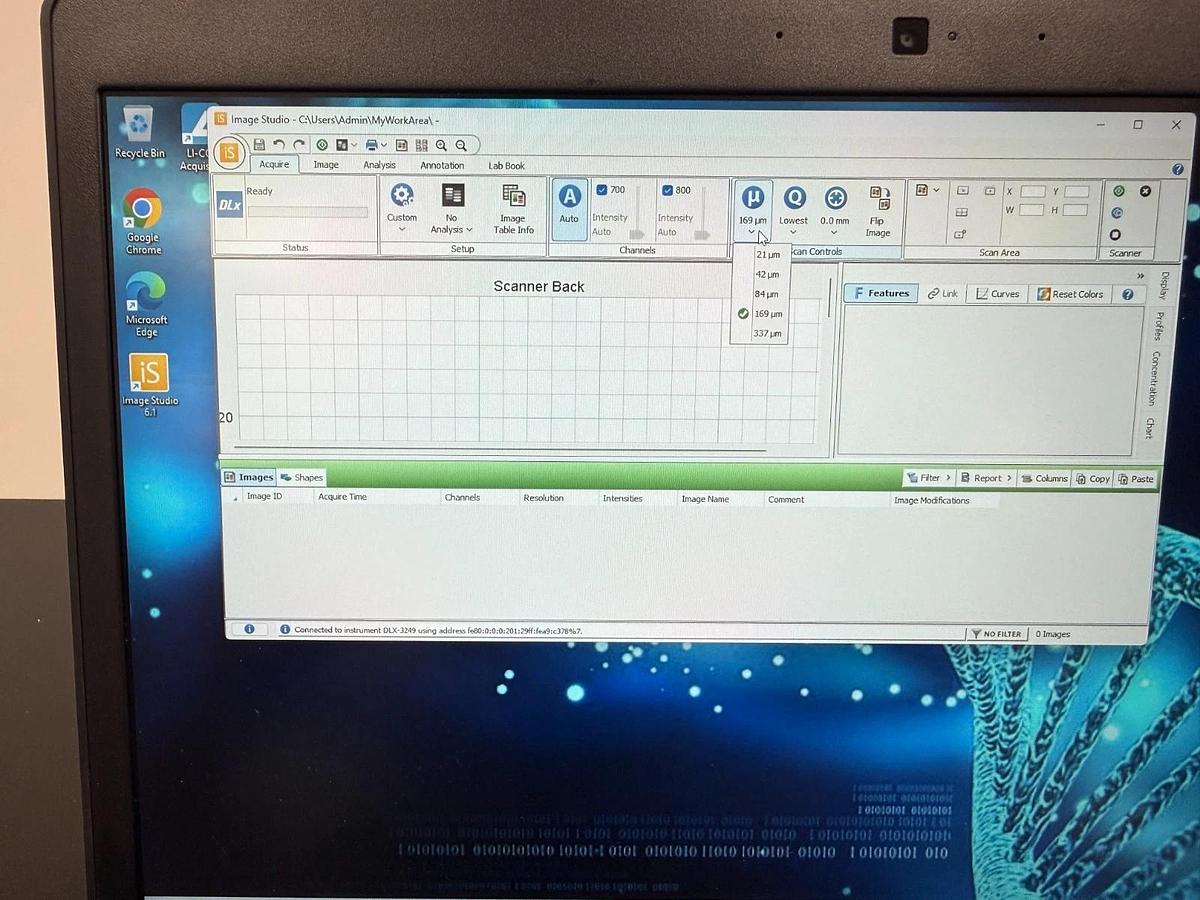Image resolution: width=1200 pixels, height=900 pixels.
Task: Expand the side panel double chevron
Action: tap(1141, 276)
